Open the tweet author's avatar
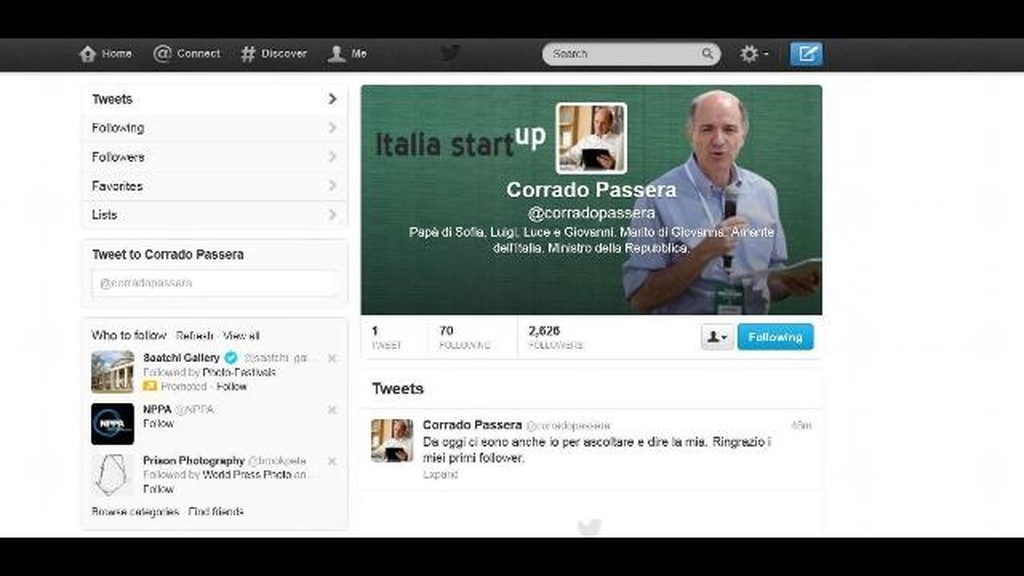Image resolution: width=1024 pixels, height=576 pixels. point(392,440)
